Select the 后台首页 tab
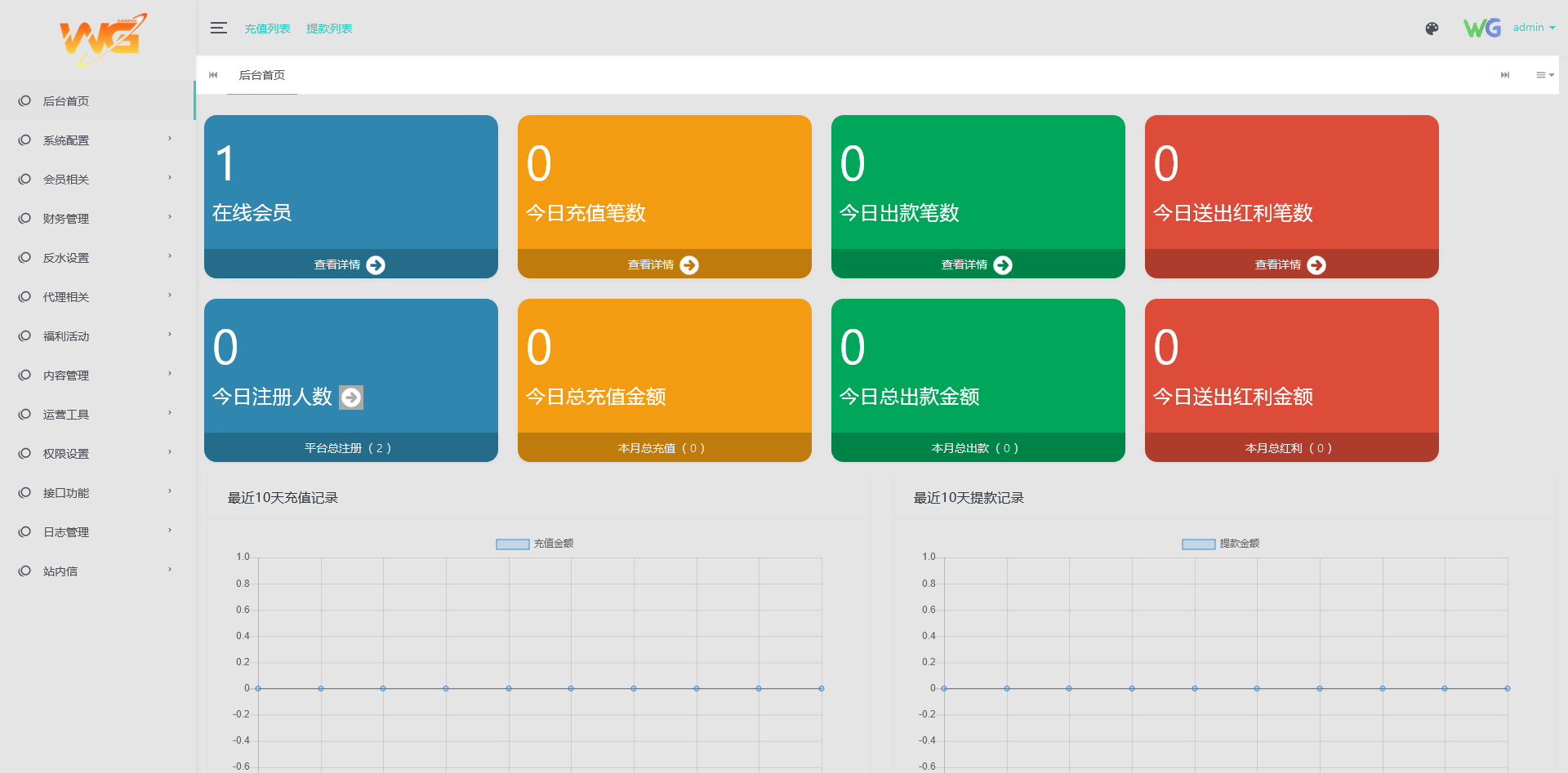Image resolution: width=1568 pixels, height=773 pixels. click(261, 75)
